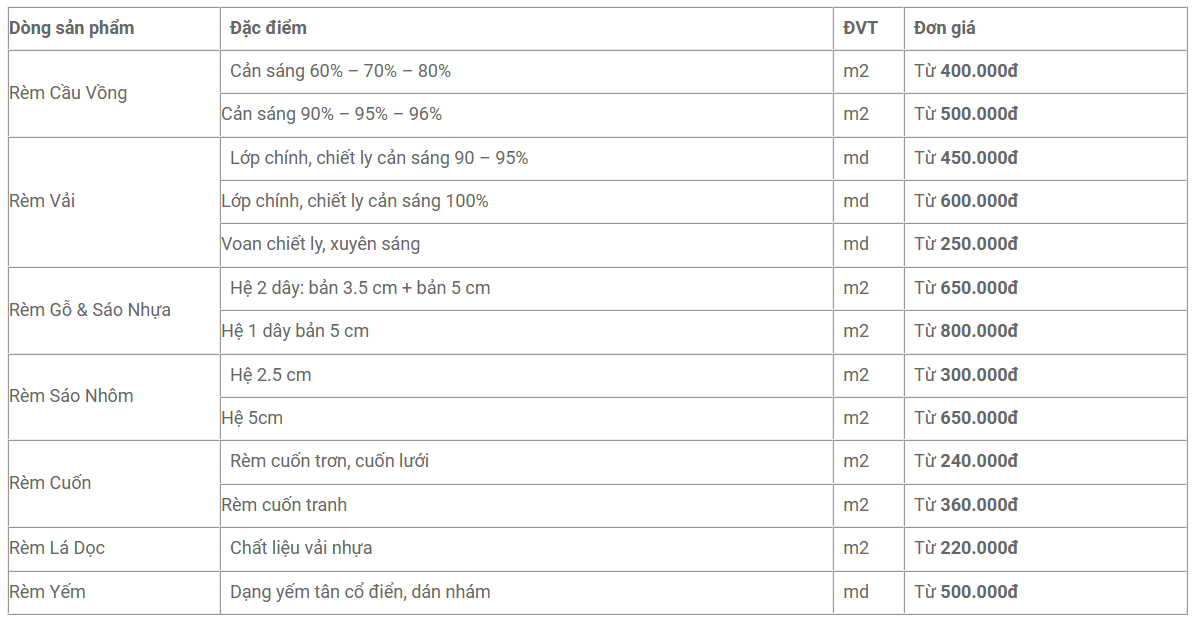Select the 'Từ 220.000đ' price cell

(x=966, y=548)
